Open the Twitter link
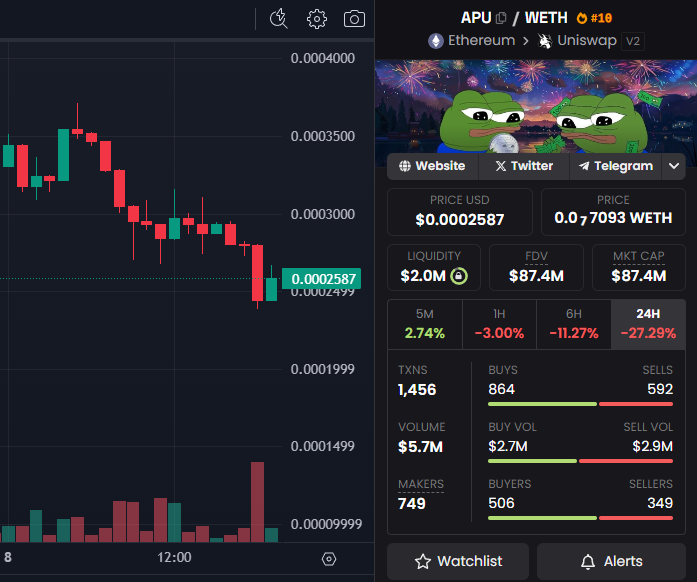Viewport: 697px width, 582px height. [524, 166]
